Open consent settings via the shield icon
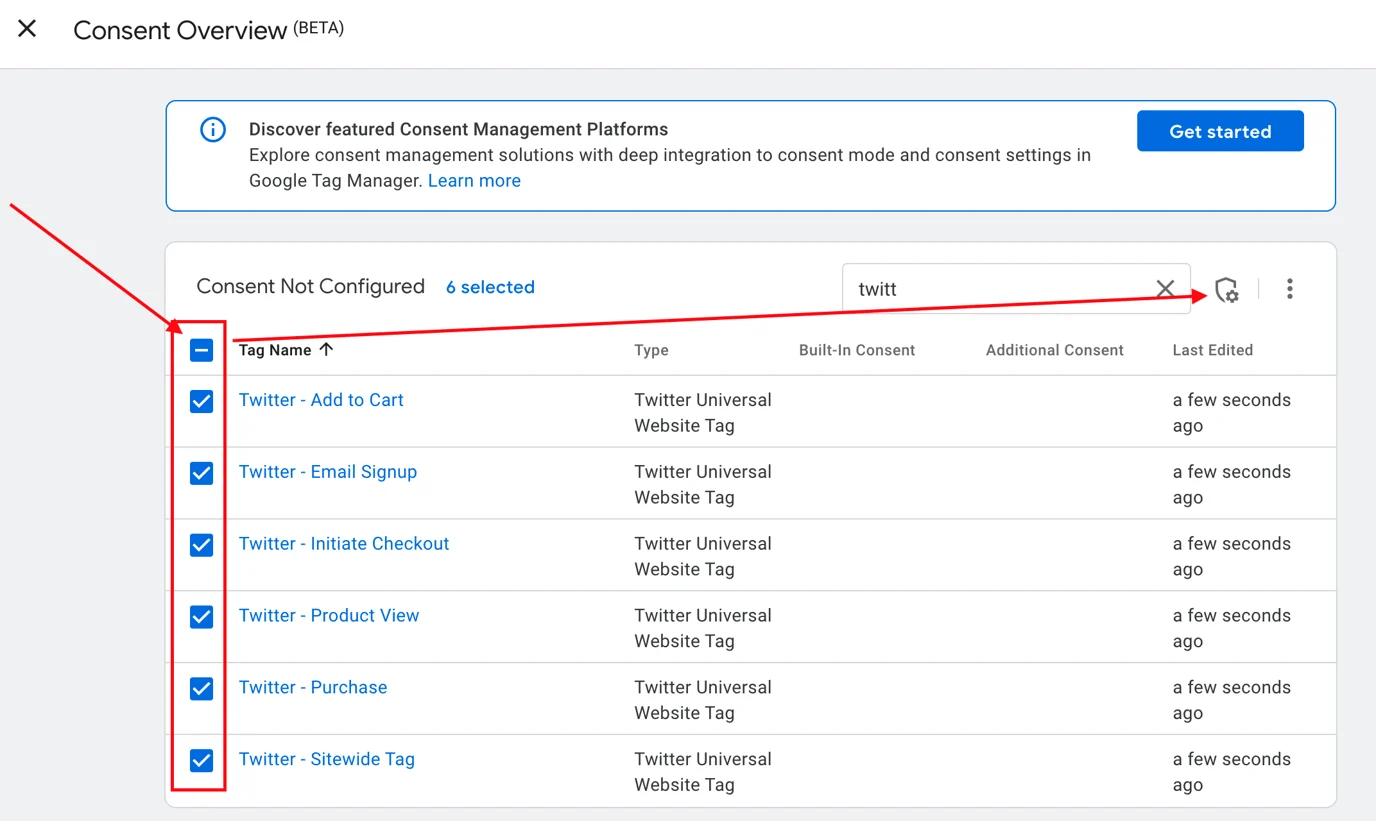Screen dimensions: 1376x821 point(1227,289)
